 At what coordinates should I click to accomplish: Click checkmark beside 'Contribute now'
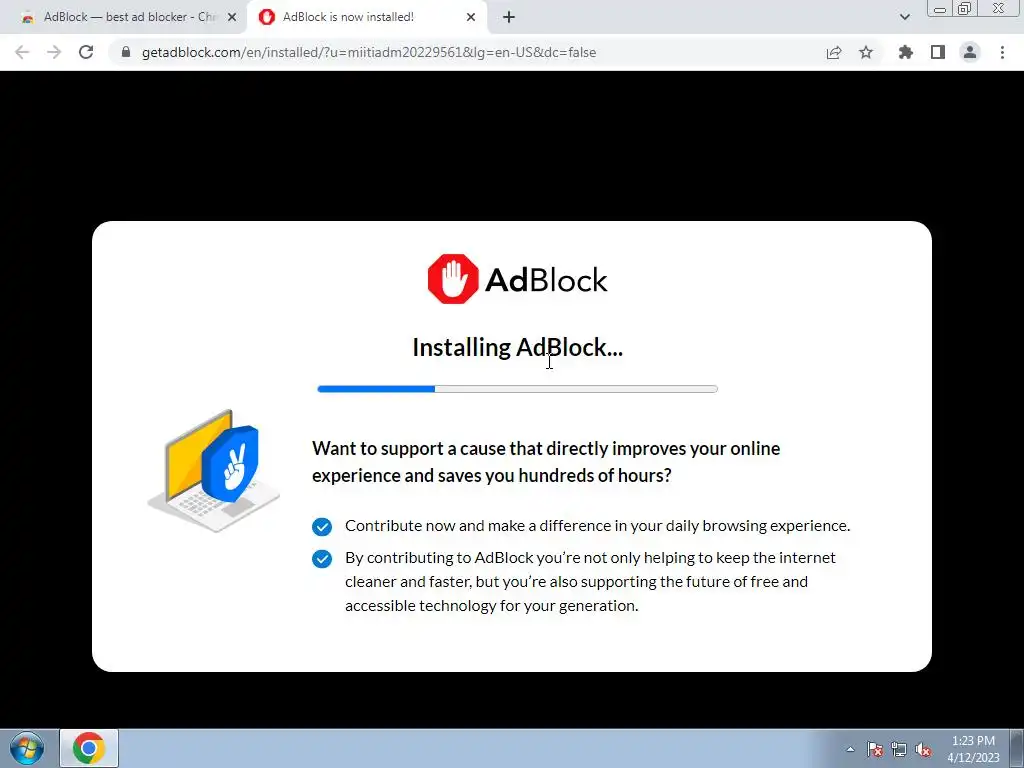point(322,526)
